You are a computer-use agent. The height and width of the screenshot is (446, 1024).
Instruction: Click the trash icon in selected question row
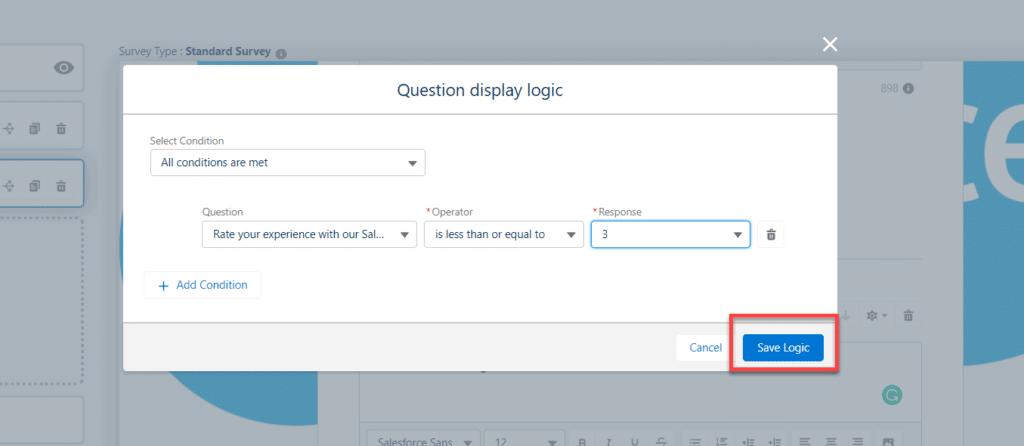pyautogui.click(x=61, y=186)
